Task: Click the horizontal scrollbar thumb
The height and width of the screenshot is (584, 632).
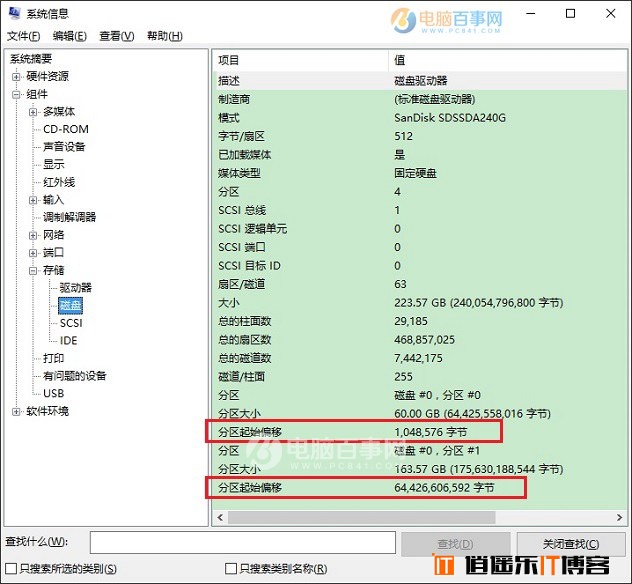Action: point(362,517)
